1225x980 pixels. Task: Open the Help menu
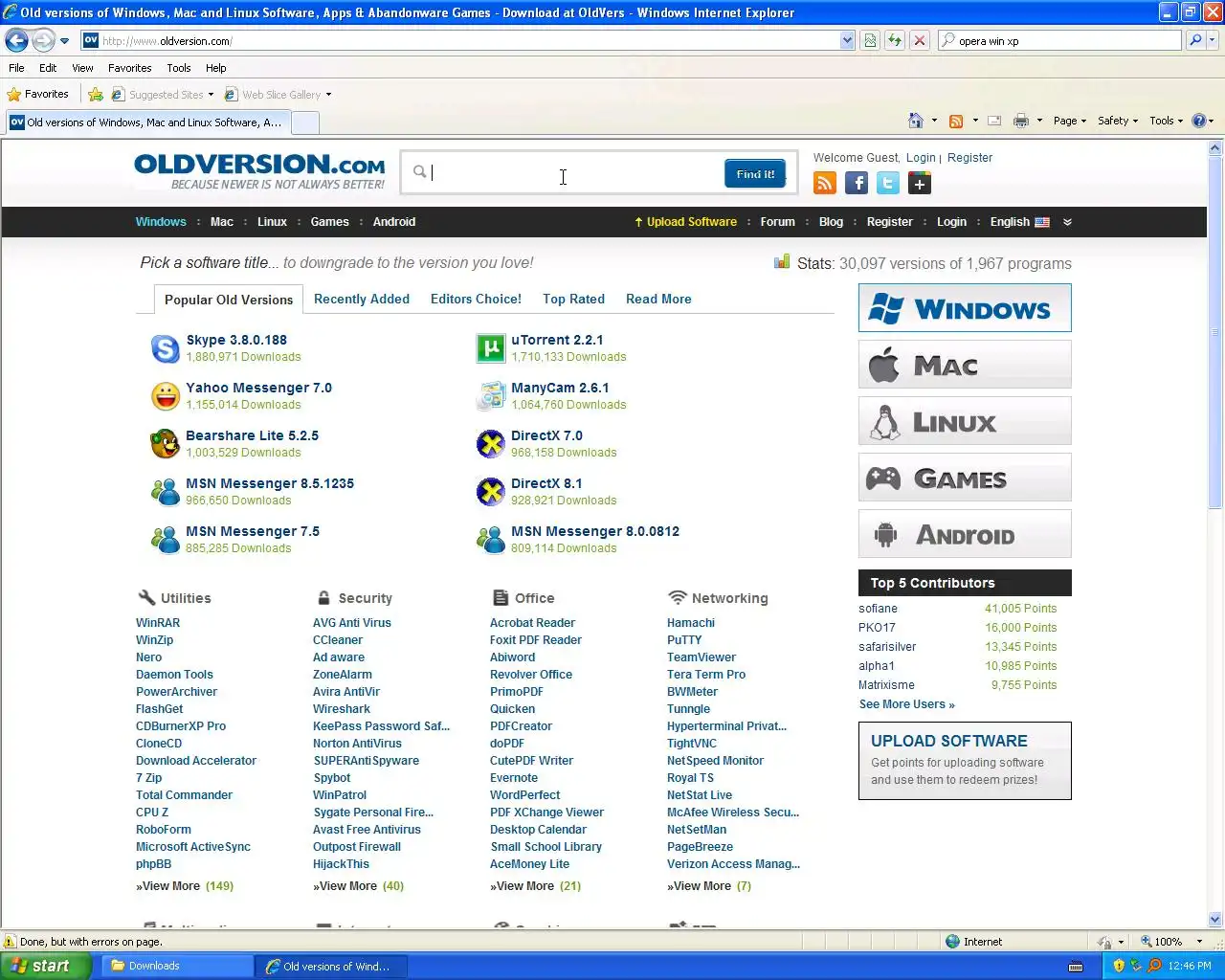(215, 68)
